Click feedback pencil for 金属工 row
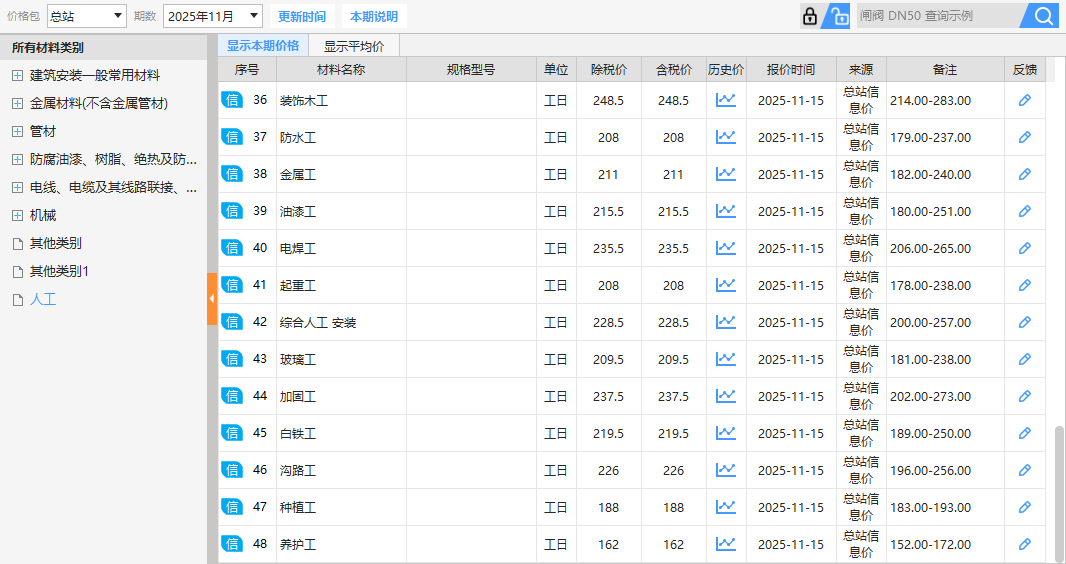1066x564 pixels. 1025,174
